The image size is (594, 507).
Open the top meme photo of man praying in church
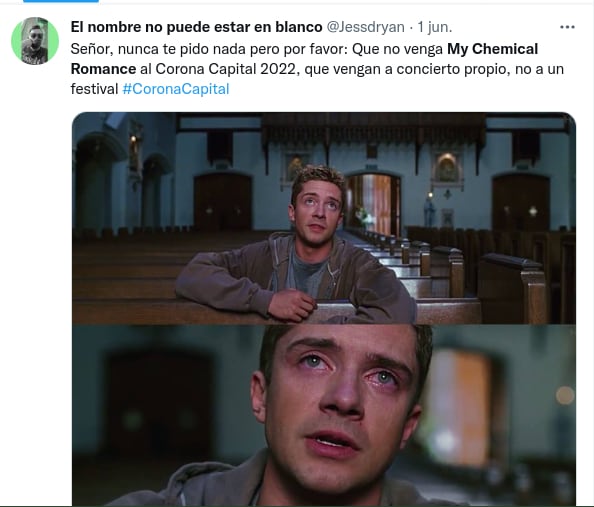point(324,218)
